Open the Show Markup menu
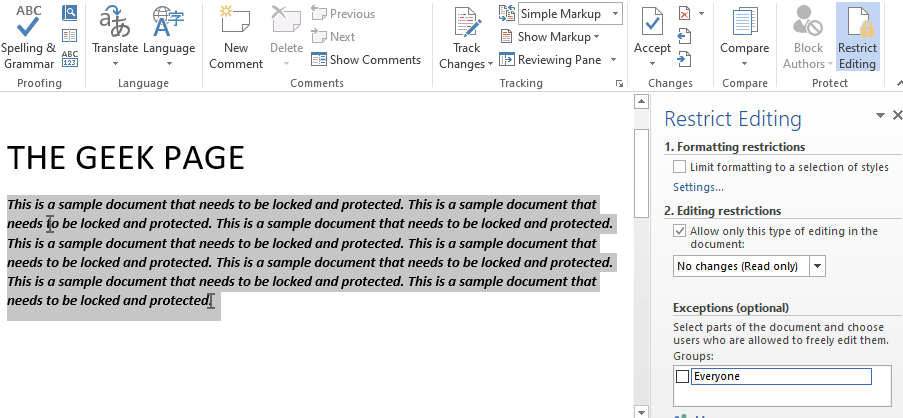Viewport: 903px width, 418px height. [x=550, y=36]
